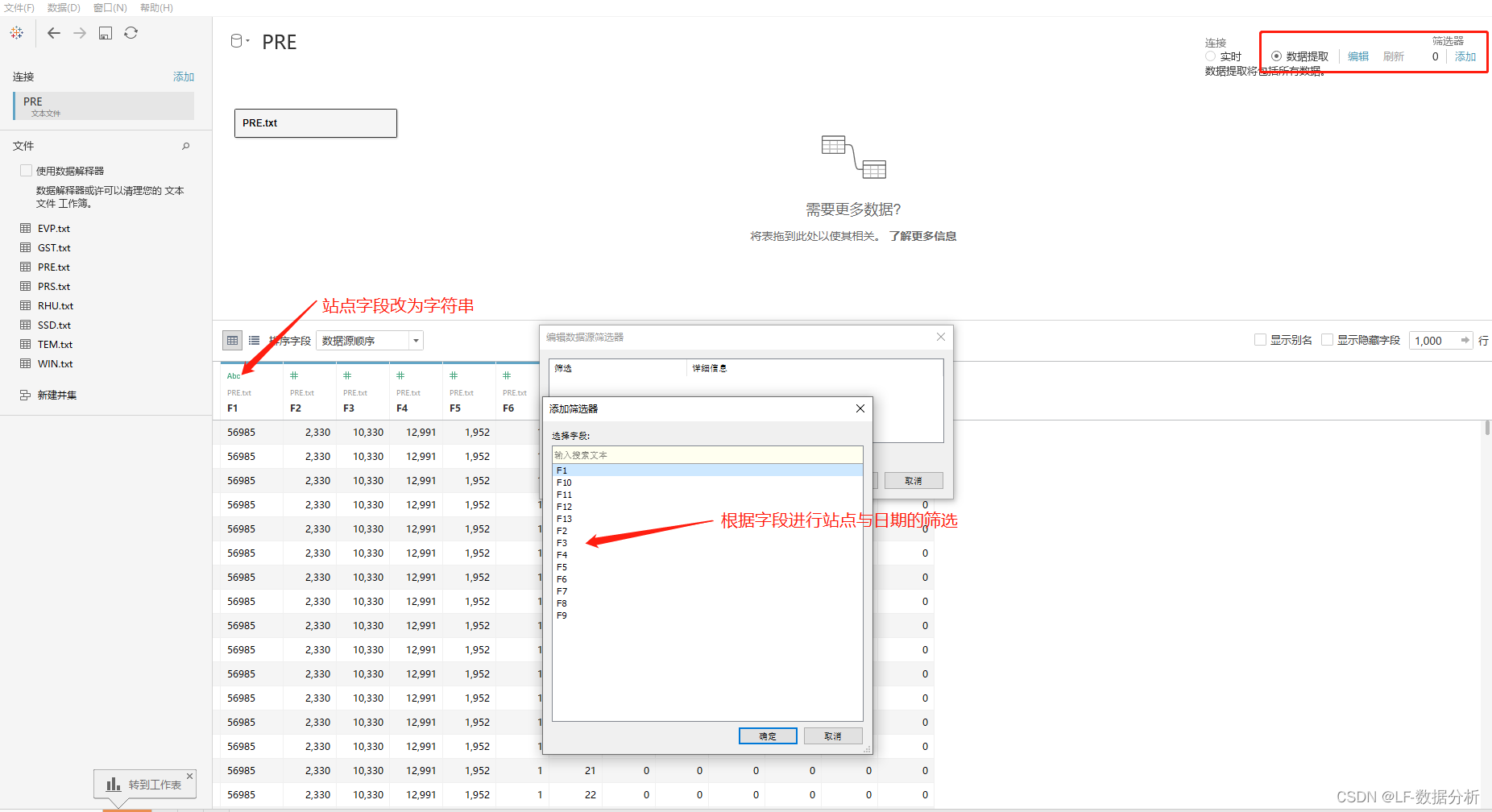1492x812 pixels.
Task: Select field F13 in the filter list
Action: tap(707, 519)
